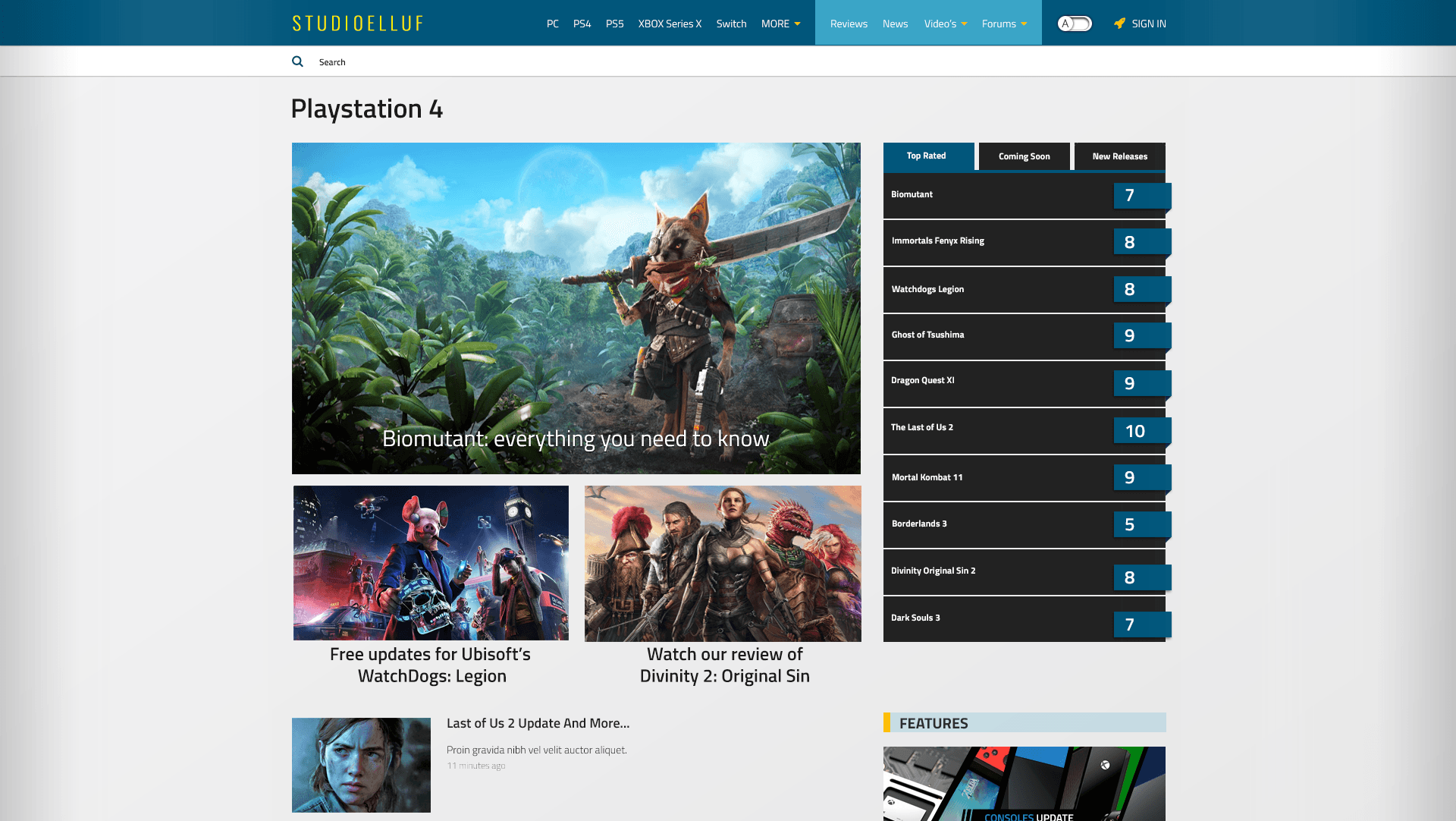Click the WatchDogs Legion article thumbnail
This screenshot has width=1456, height=821.
431,563
